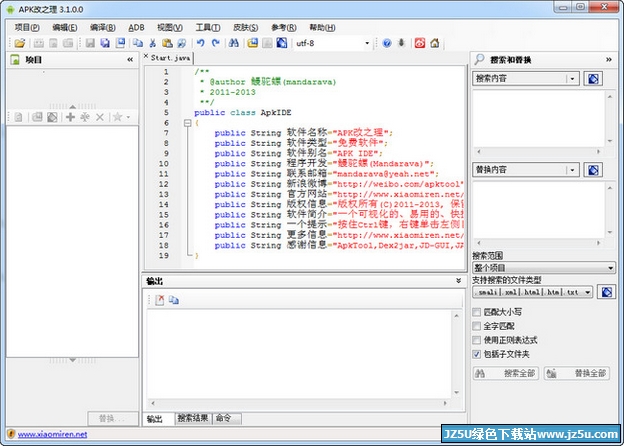The width and height of the screenshot is (624, 446).
Task: Click the redo arrow icon
Action: pos(215,43)
